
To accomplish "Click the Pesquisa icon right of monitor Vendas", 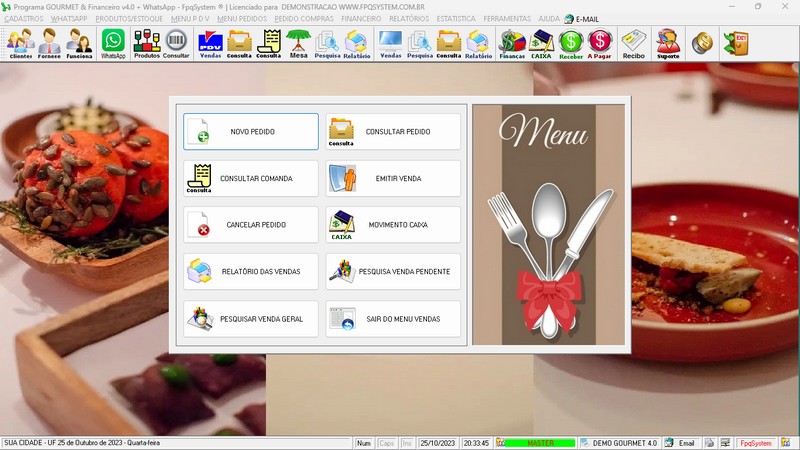I will pos(420,44).
